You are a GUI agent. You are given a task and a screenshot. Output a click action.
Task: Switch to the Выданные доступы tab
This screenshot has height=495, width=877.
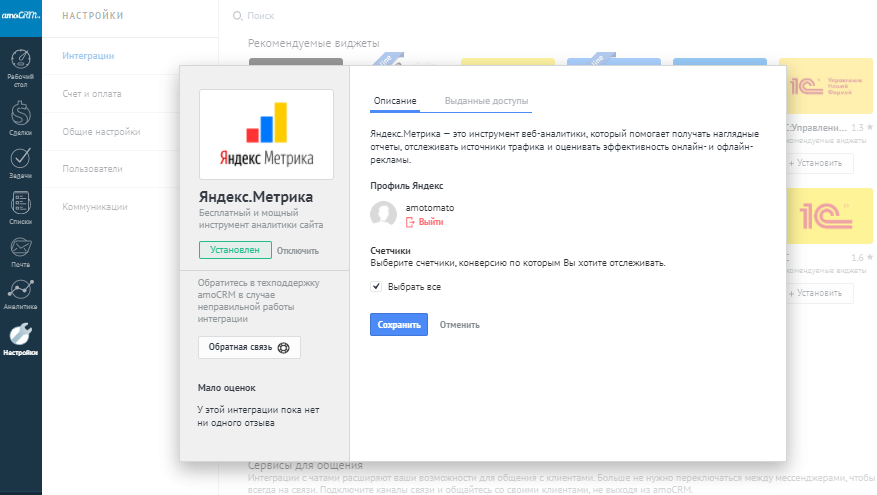point(486,101)
